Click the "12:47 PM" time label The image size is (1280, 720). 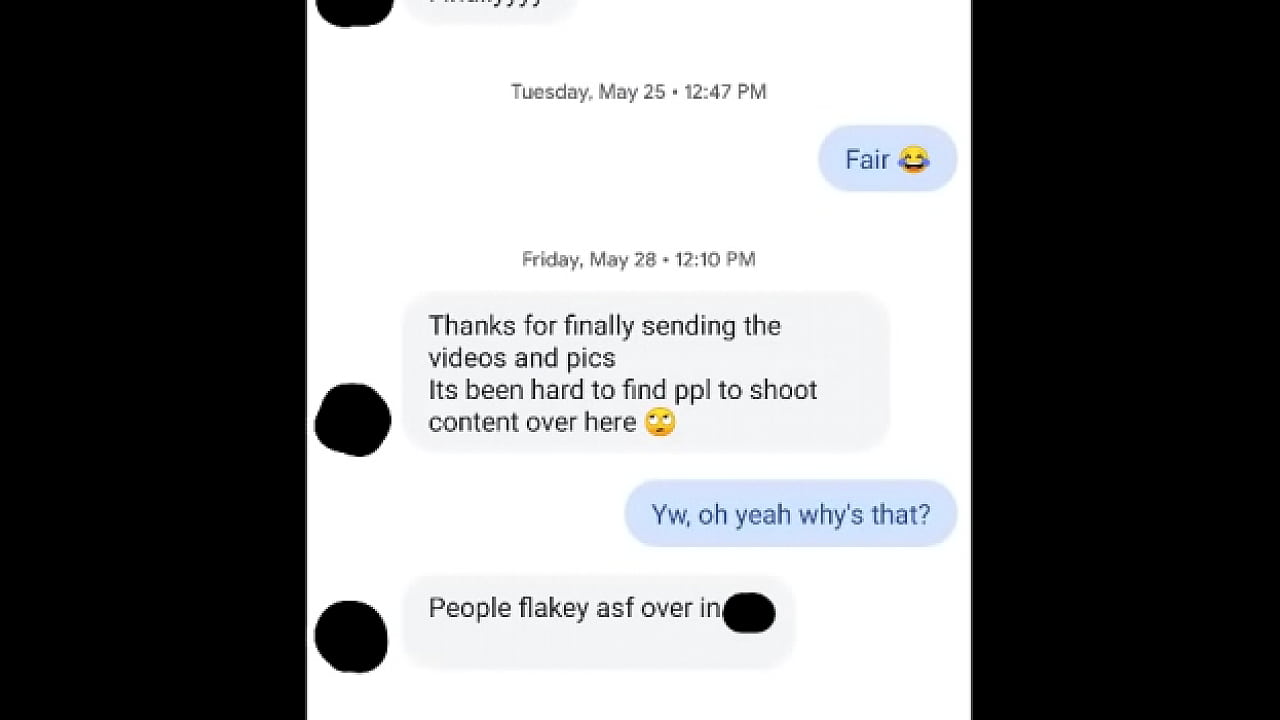pos(725,92)
